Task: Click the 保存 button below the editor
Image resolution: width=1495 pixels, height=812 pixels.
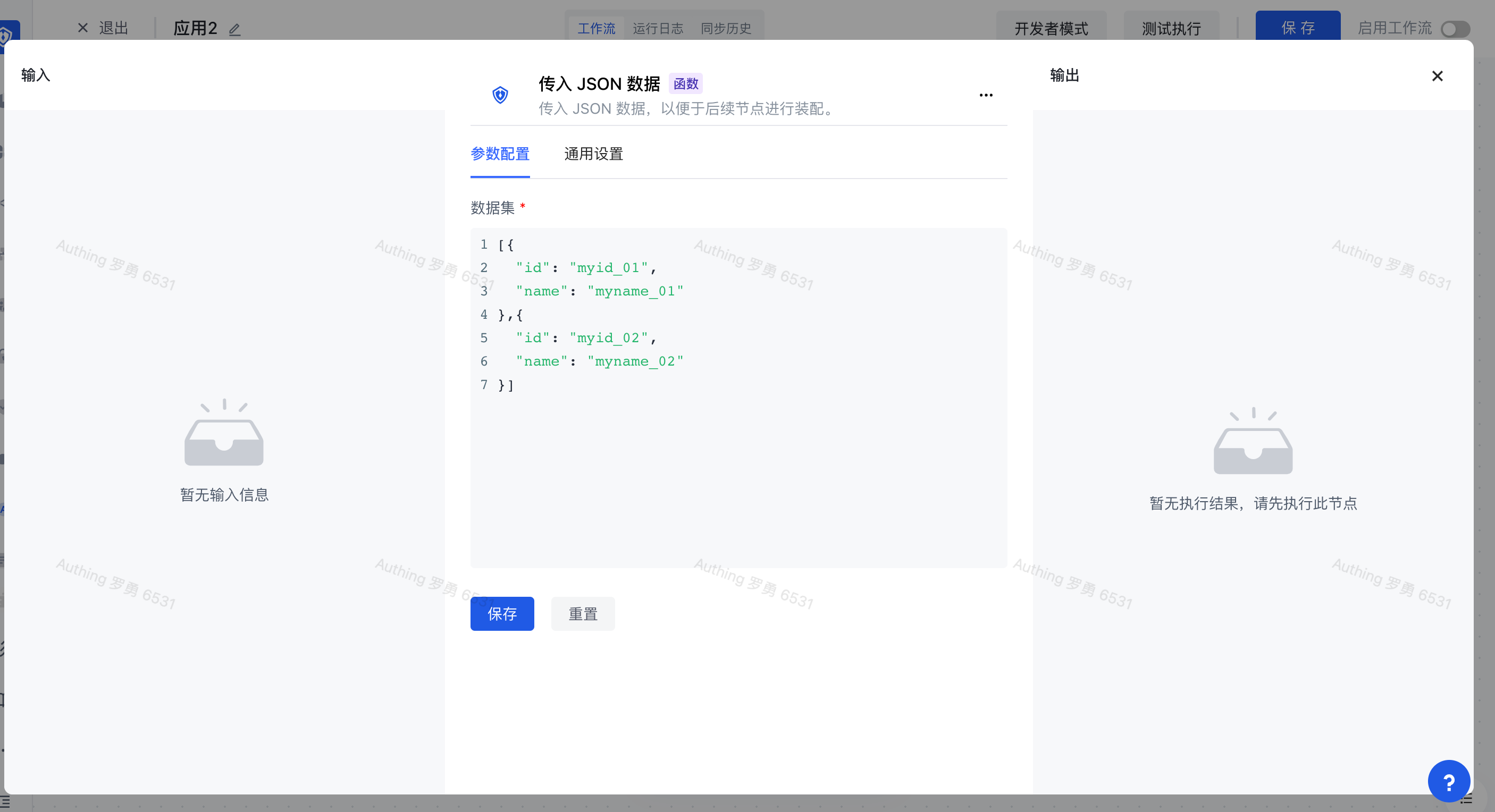Action: point(502,614)
